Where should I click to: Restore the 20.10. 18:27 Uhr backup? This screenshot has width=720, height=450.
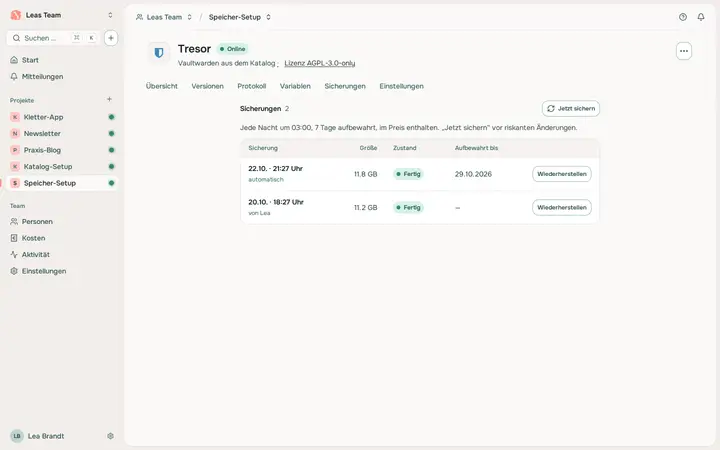(x=562, y=208)
